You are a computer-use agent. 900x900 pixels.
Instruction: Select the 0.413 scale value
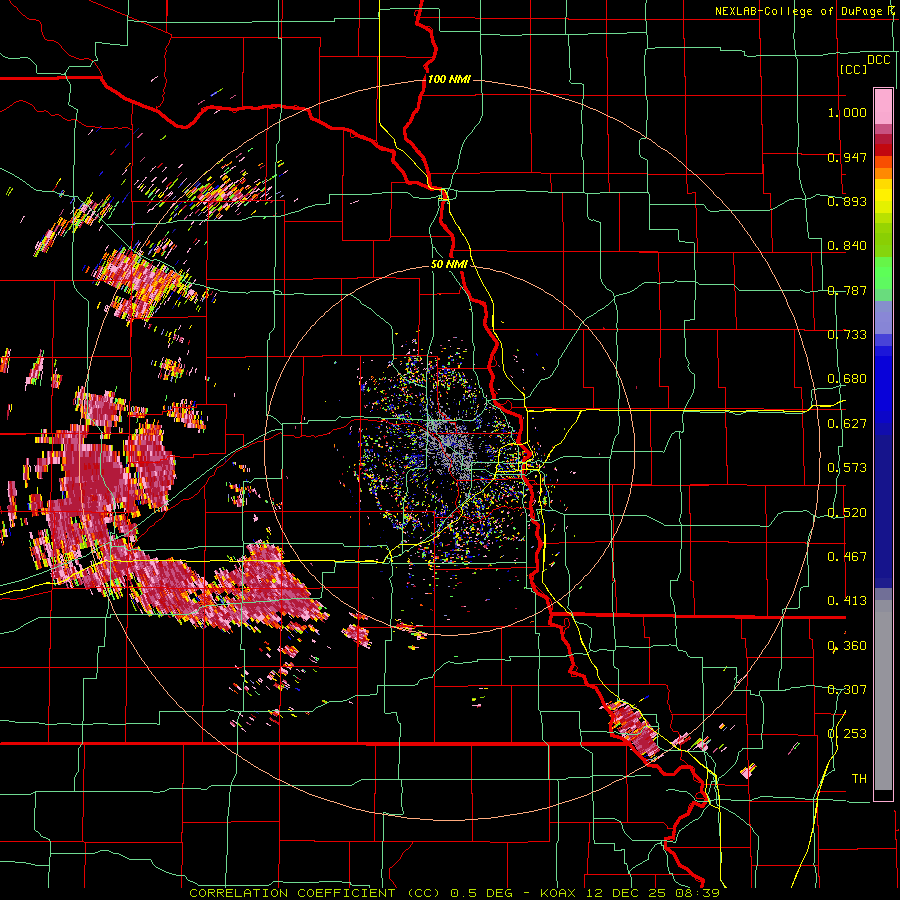pos(847,600)
